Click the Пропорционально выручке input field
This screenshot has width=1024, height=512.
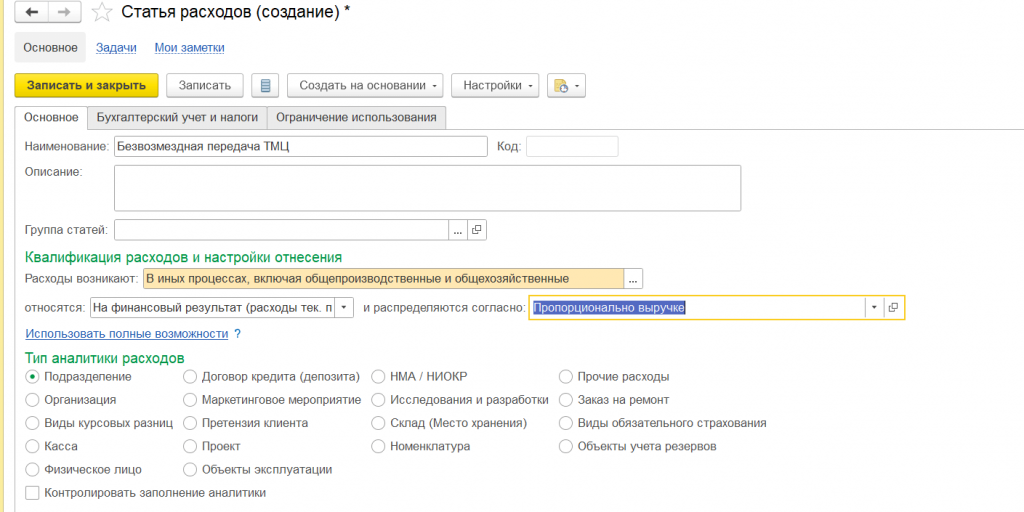(x=697, y=308)
